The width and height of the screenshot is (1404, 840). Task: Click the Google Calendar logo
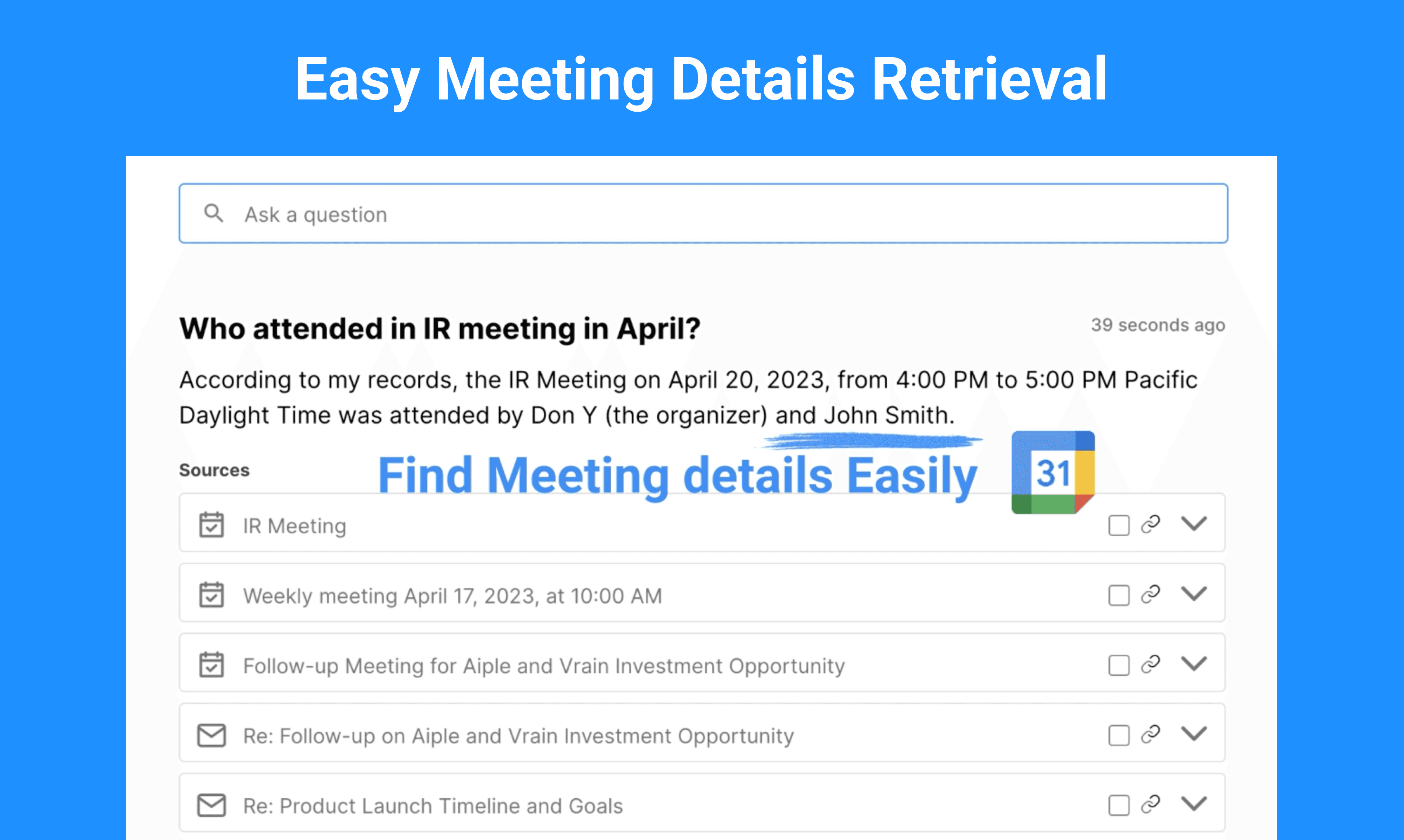coord(1053,472)
